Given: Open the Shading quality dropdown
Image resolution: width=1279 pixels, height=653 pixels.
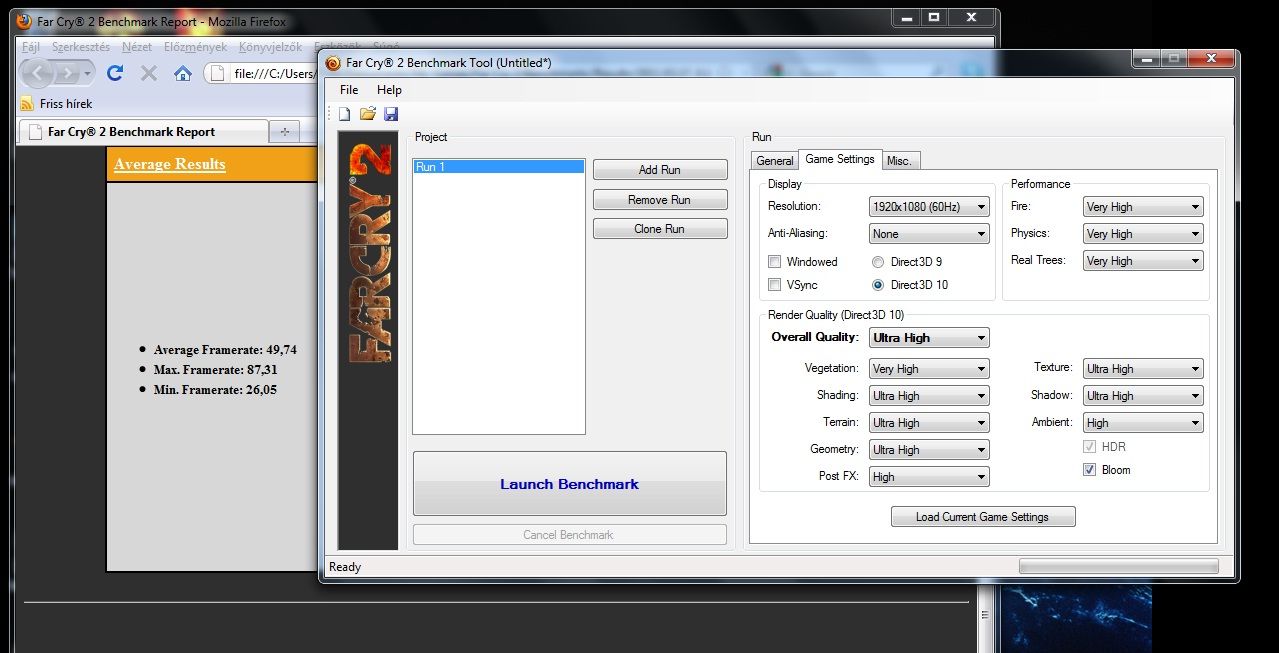Looking at the screenshot, I should (929, 396).
